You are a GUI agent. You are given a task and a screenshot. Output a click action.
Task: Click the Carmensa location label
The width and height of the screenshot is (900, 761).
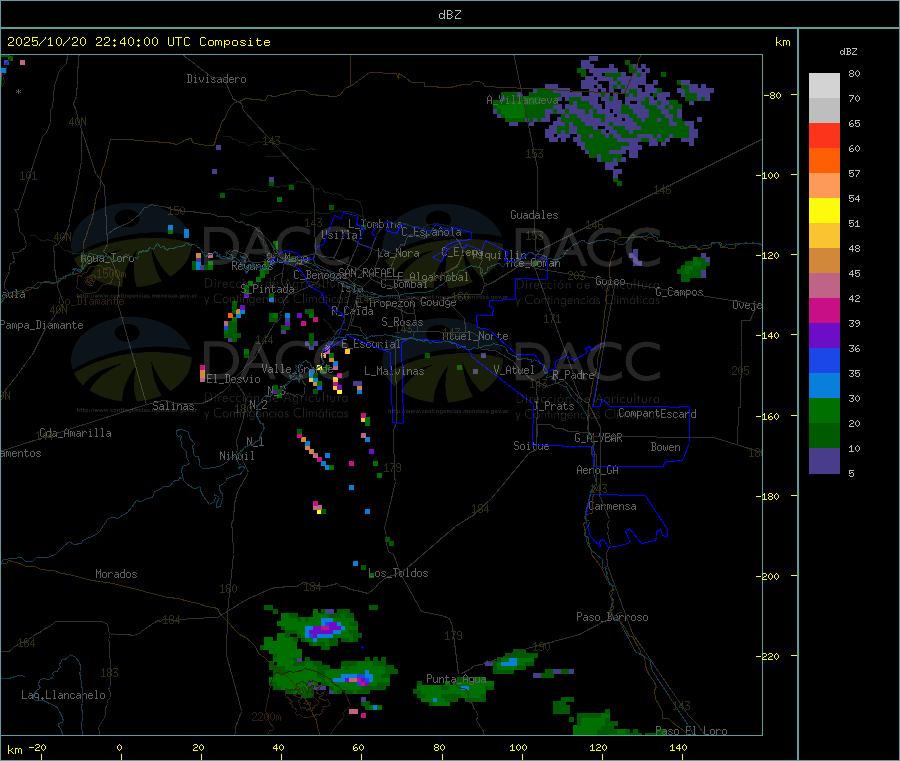click(x=612, y=506)
